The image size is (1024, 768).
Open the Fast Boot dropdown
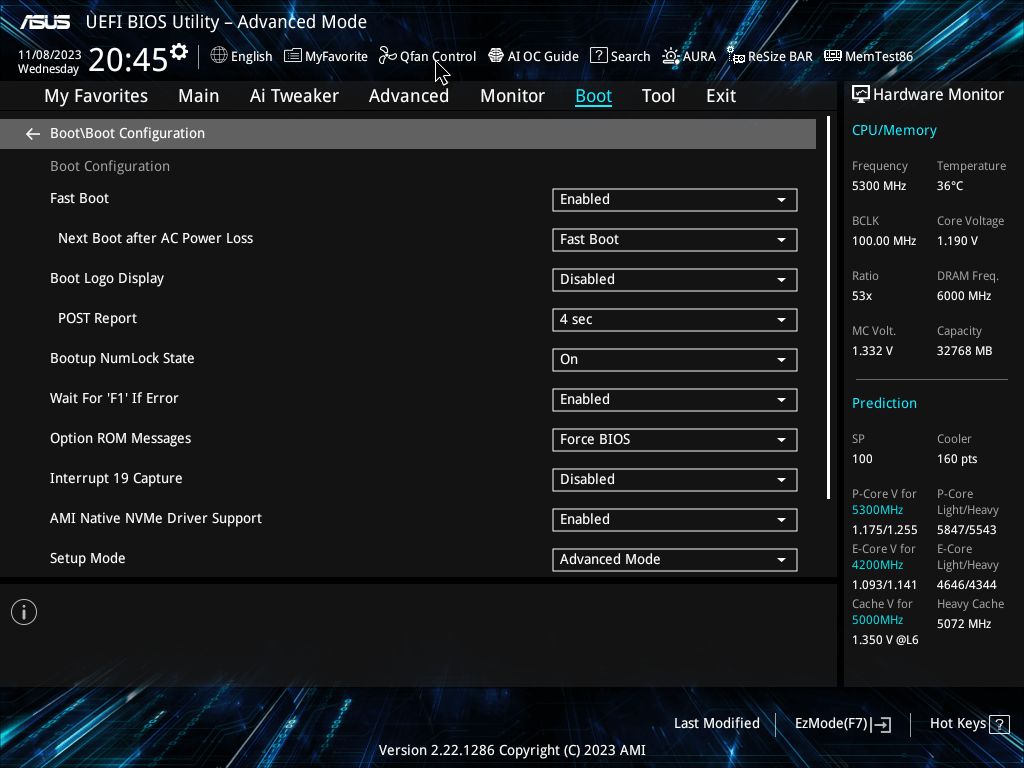(x=675, y=200)
